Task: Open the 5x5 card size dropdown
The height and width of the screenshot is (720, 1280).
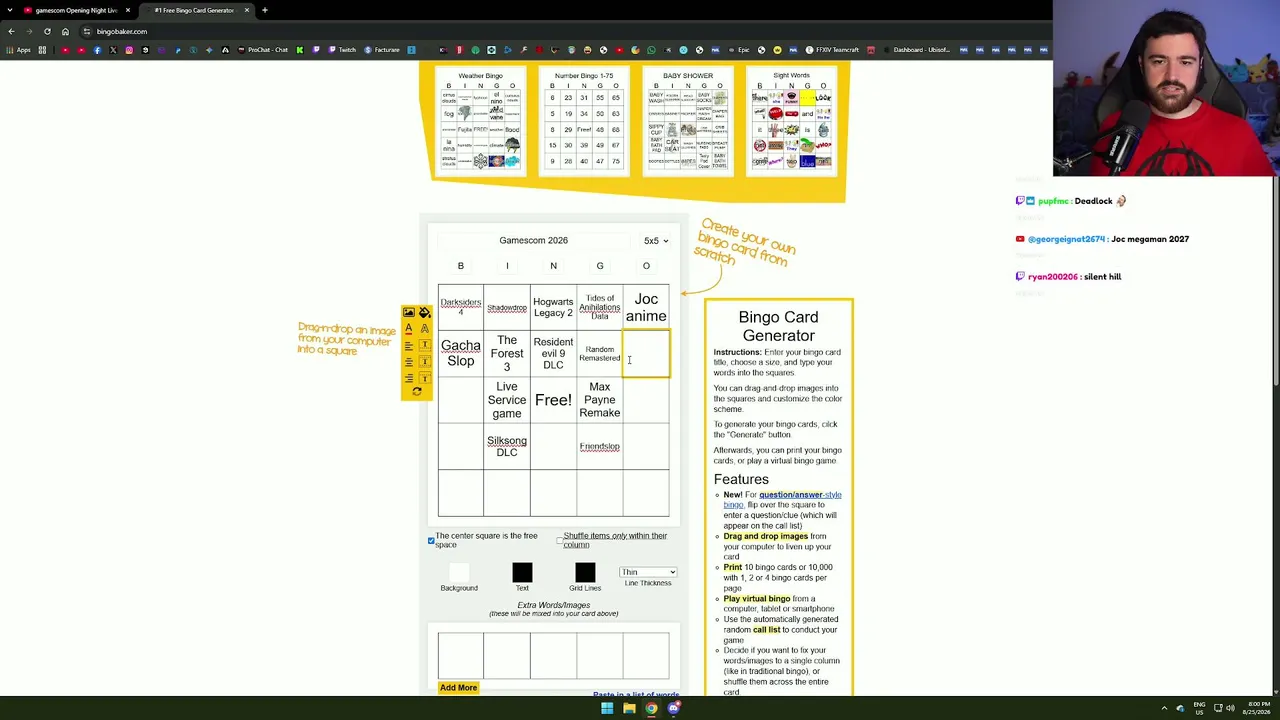Action: (x=656, y=241)
